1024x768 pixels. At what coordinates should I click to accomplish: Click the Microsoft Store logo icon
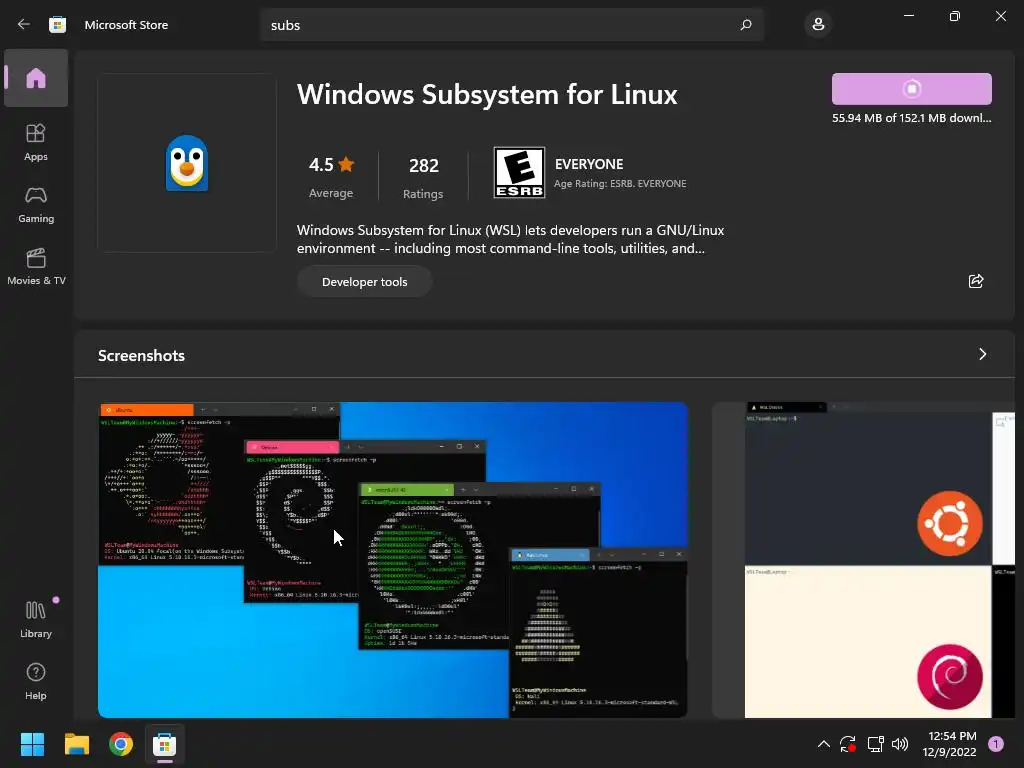coord(57,25)
